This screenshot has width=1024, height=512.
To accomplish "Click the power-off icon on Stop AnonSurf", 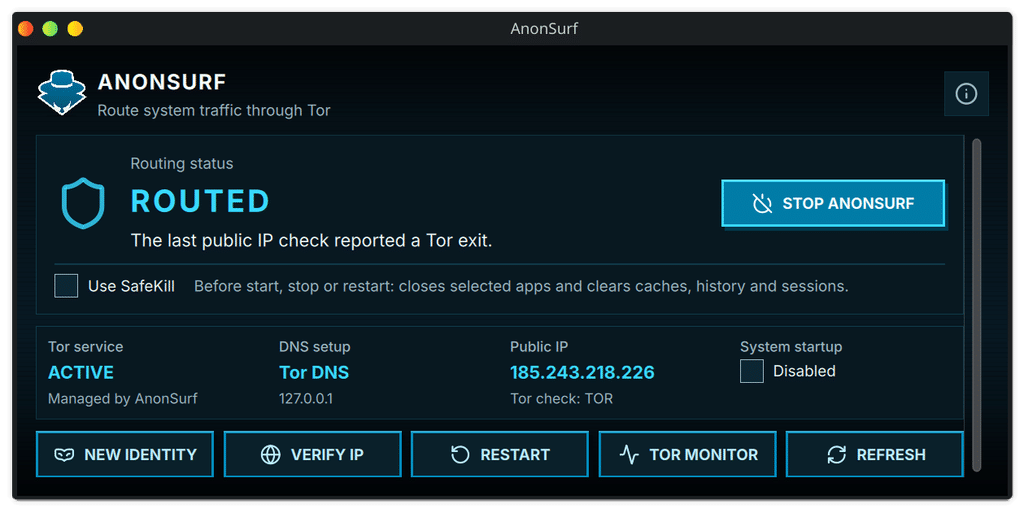I will click(762, 203).
